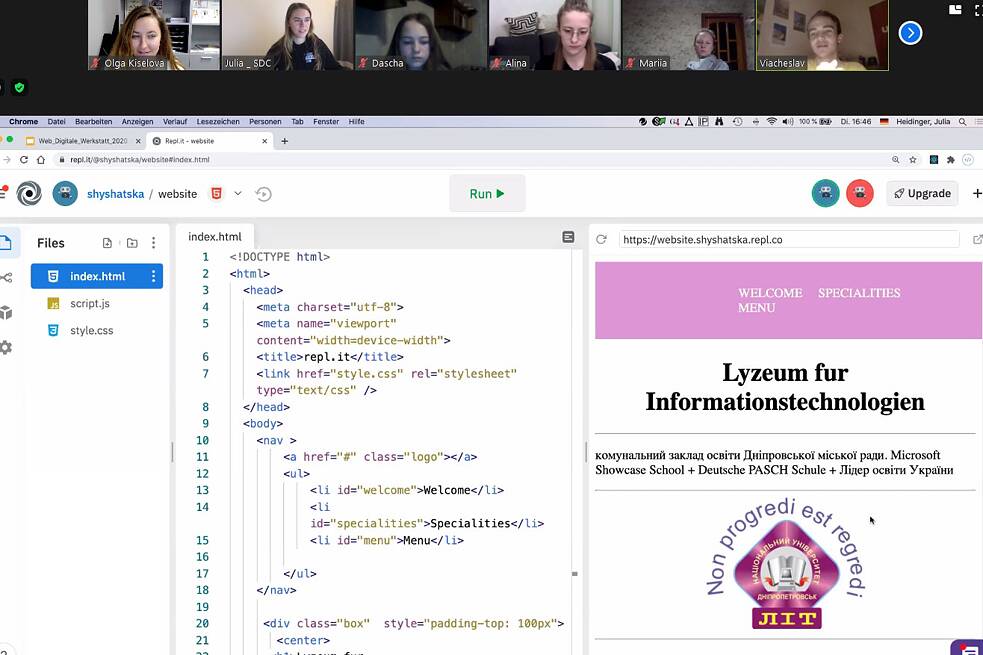This screenshot has width=983, height=655.
Task: Click the Repl.it spiral logo
Action: (x=29, y=194)
